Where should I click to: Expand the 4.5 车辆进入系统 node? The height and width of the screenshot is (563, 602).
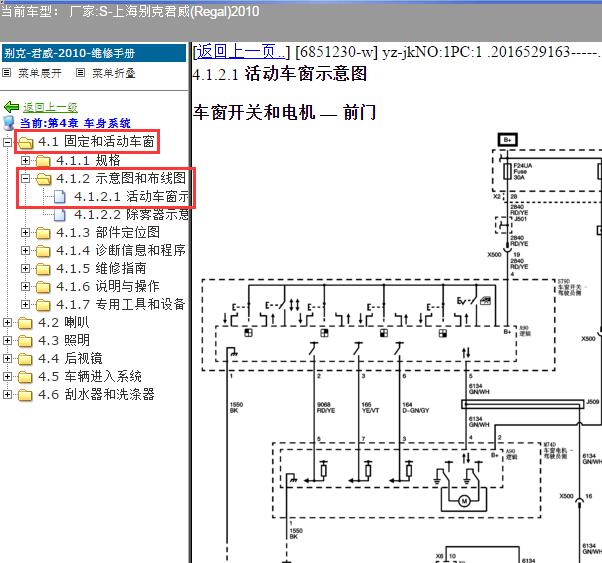tap(7, 377)
